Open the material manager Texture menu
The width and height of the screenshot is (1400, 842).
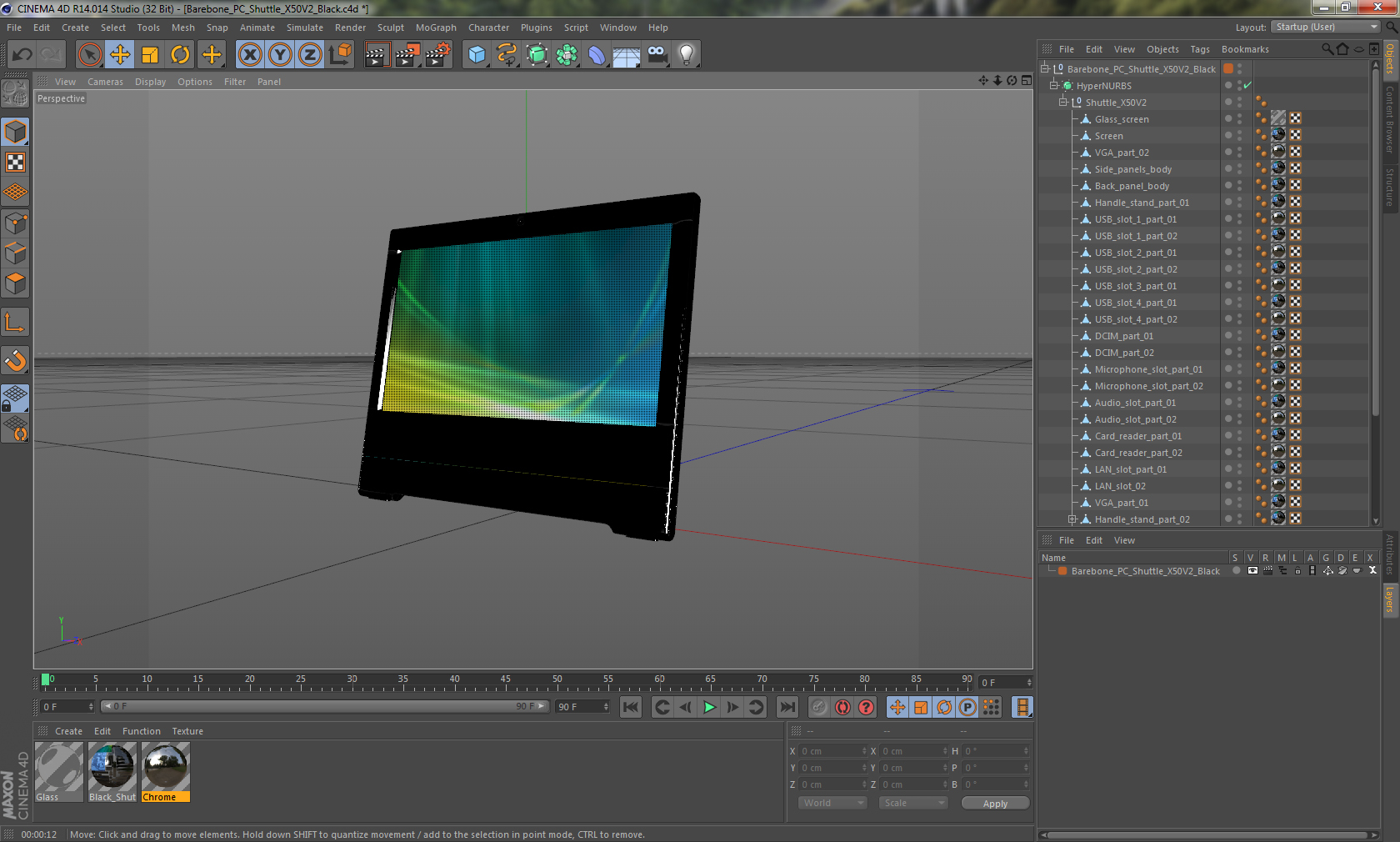(187, 731)
